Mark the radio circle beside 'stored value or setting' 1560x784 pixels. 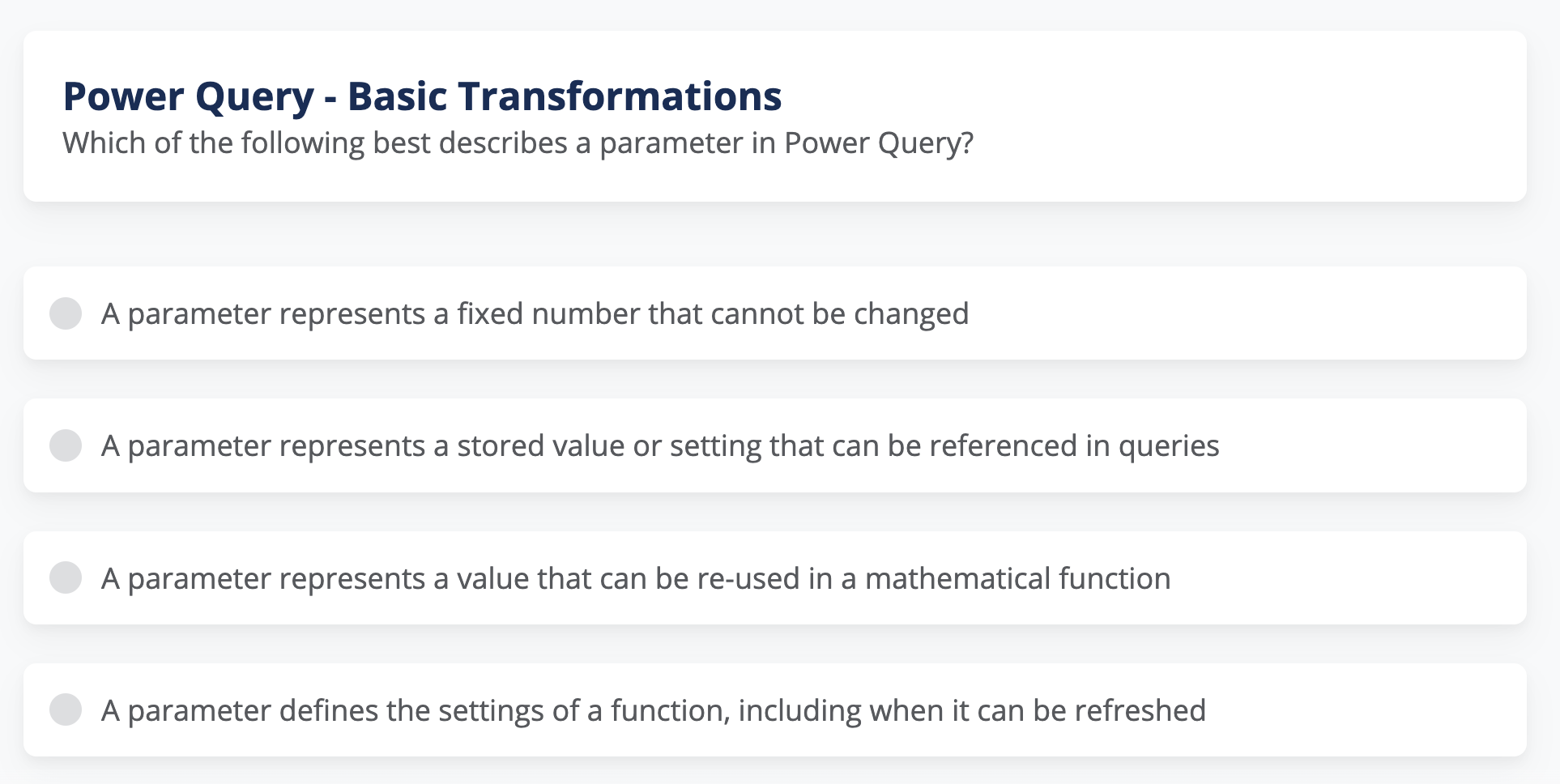[x=66, y=445]
